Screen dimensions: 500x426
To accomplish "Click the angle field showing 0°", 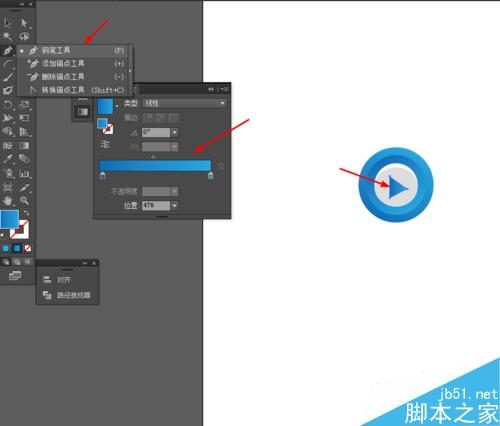I will pyautogui.click(x=156, y=132).
